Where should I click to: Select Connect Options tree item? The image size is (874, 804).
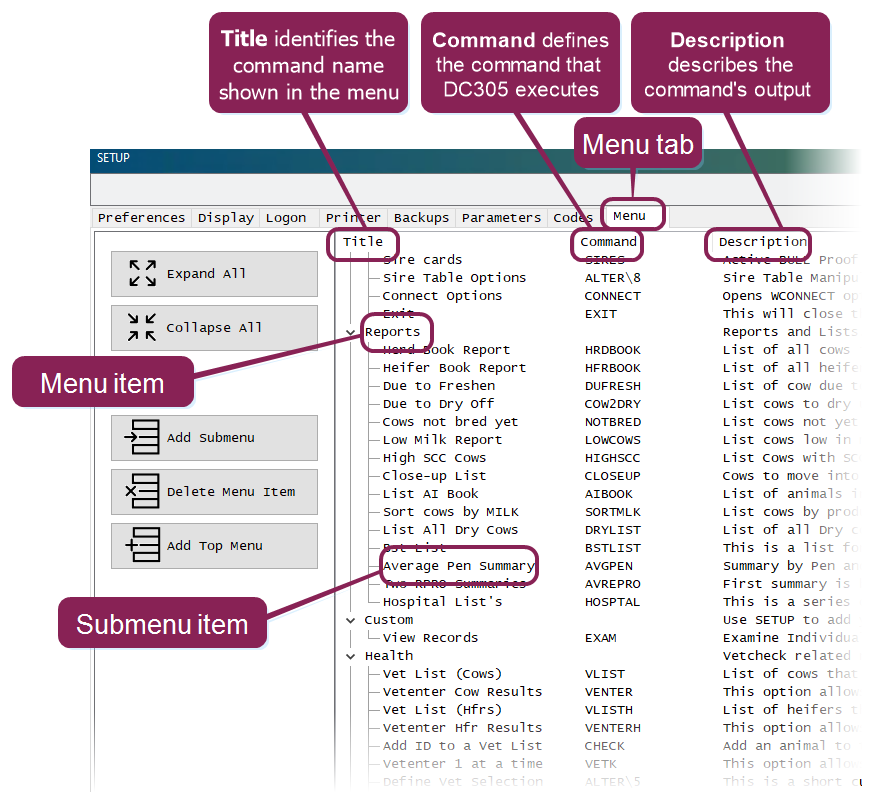click(x=442, y=296)
